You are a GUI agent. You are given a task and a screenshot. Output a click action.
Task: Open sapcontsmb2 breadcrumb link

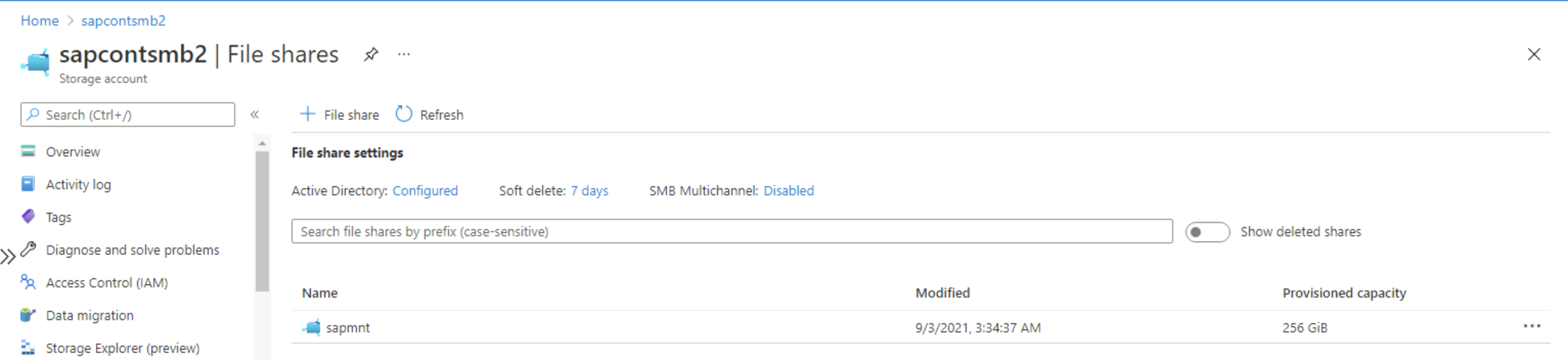[123, 20]
